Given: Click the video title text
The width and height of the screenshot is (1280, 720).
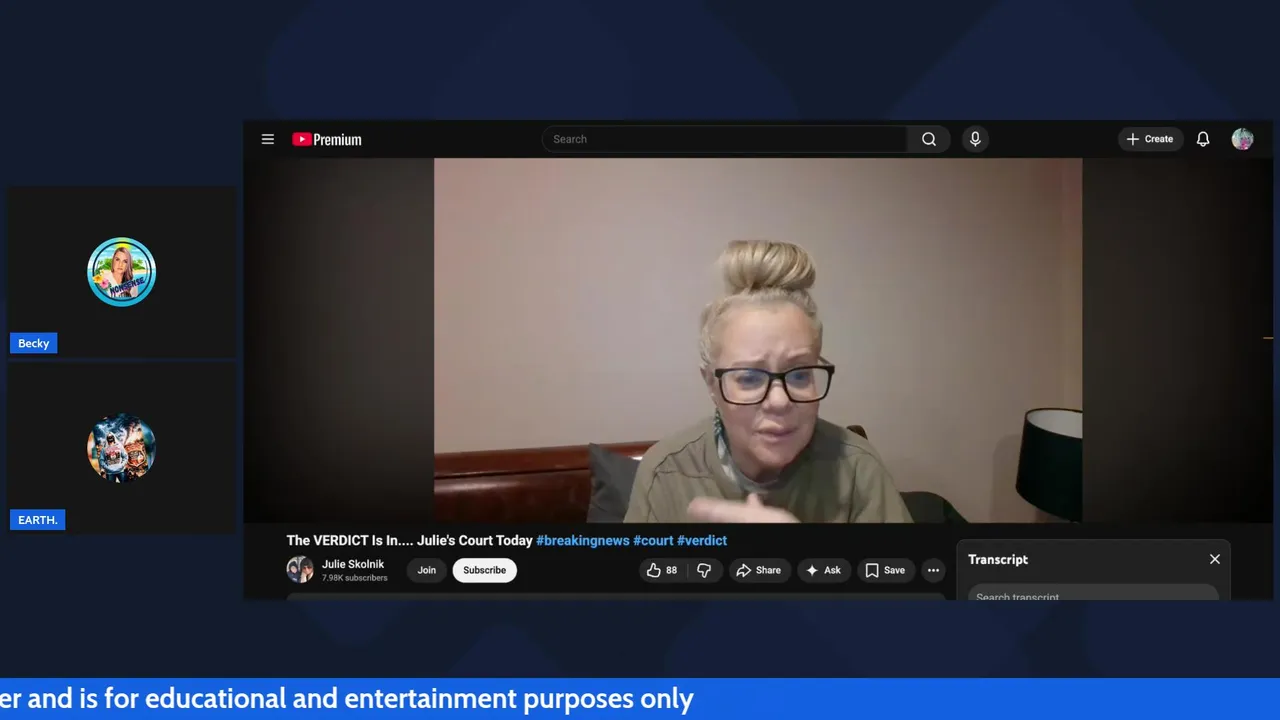Looking at the screenshot, I should pos(410,540).
